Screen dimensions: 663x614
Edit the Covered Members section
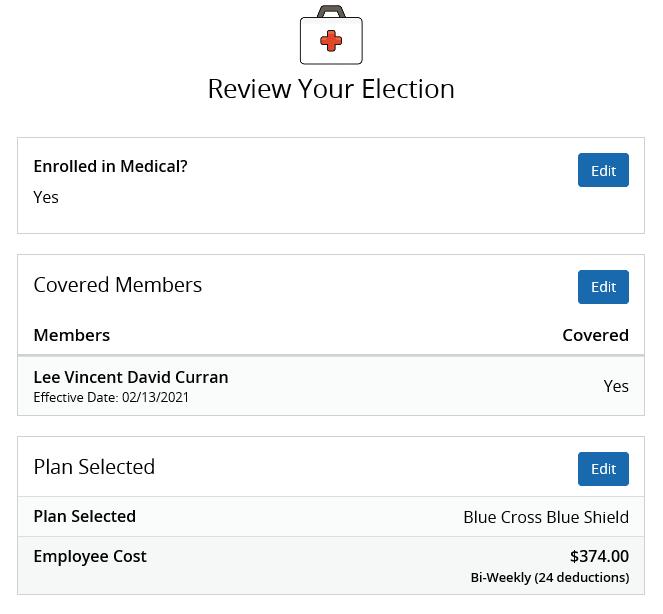603,287
